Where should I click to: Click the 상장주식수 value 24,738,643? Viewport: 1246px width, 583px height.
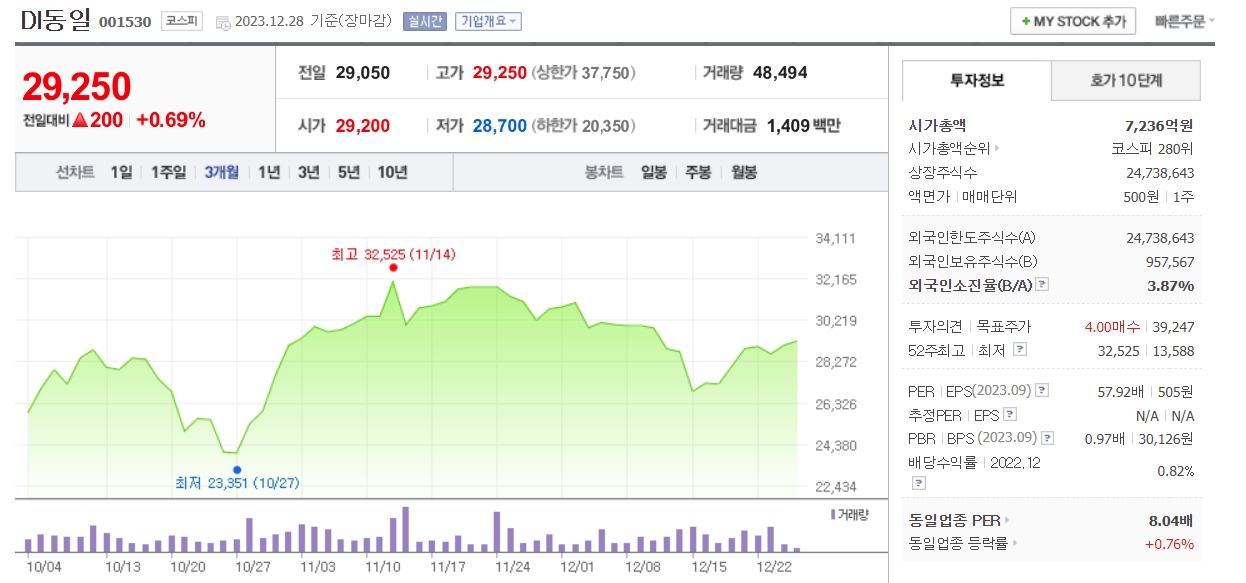pos(1160,173)
